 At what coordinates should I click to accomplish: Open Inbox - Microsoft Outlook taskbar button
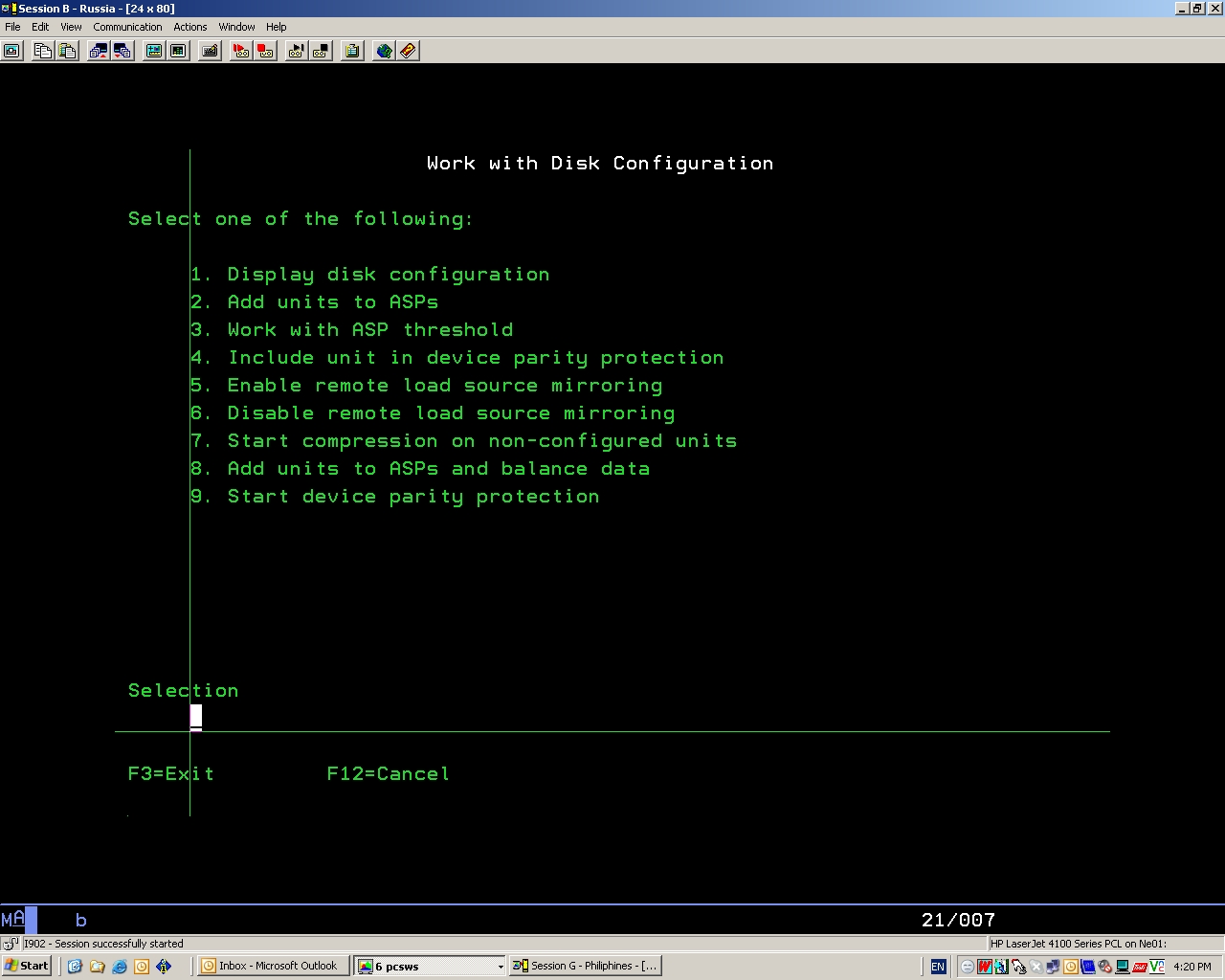click(x=272, y=966)
